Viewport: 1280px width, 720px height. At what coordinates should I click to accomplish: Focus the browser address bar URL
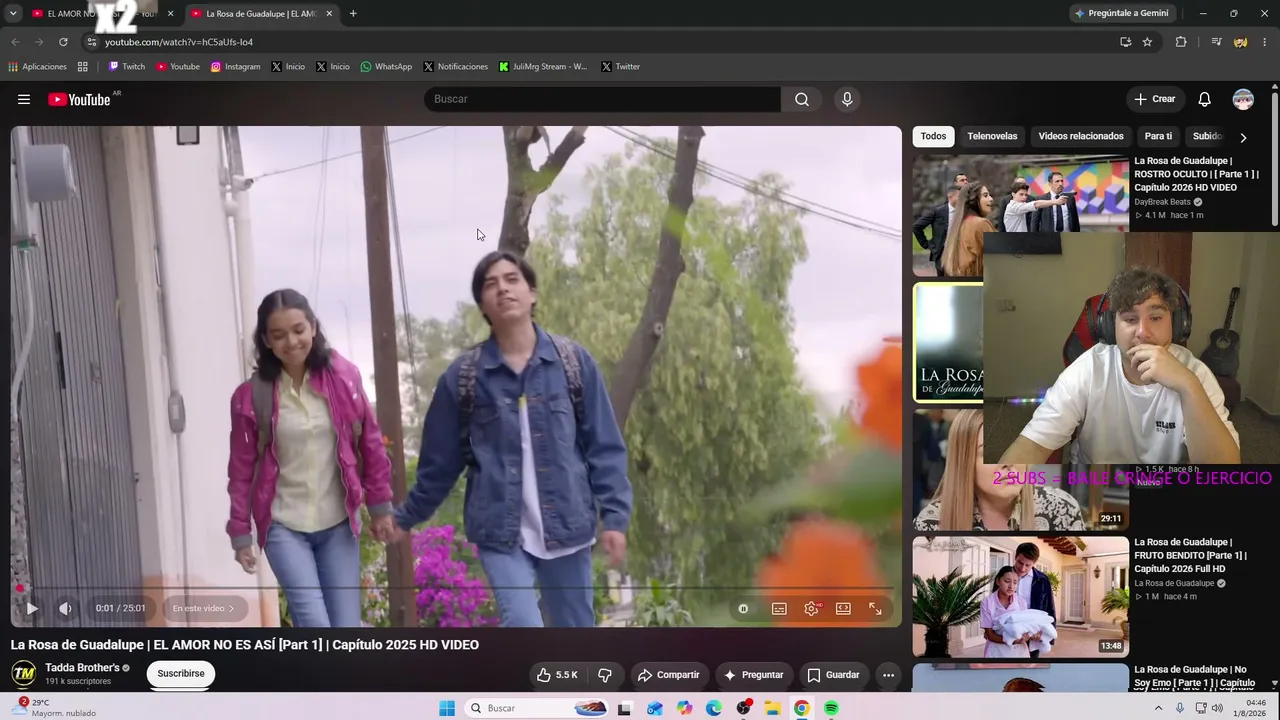[x=179, y=42]
